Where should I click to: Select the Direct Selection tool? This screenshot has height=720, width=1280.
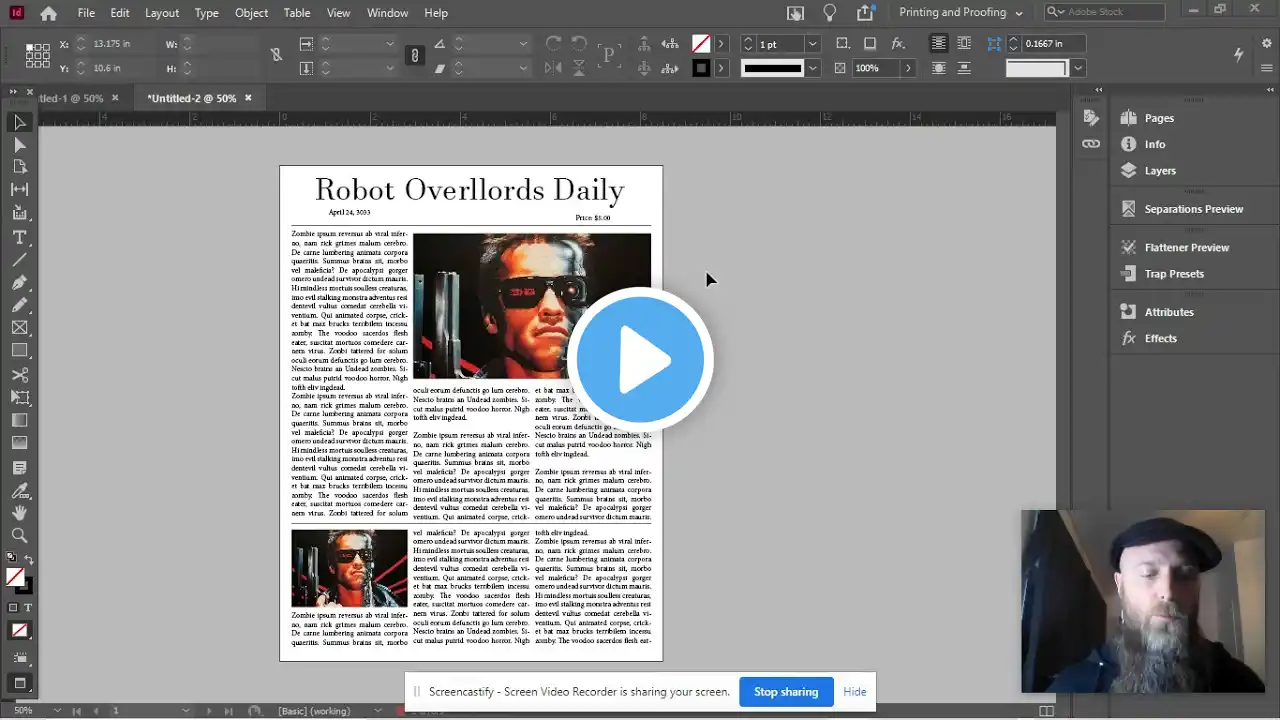[19, 145]
